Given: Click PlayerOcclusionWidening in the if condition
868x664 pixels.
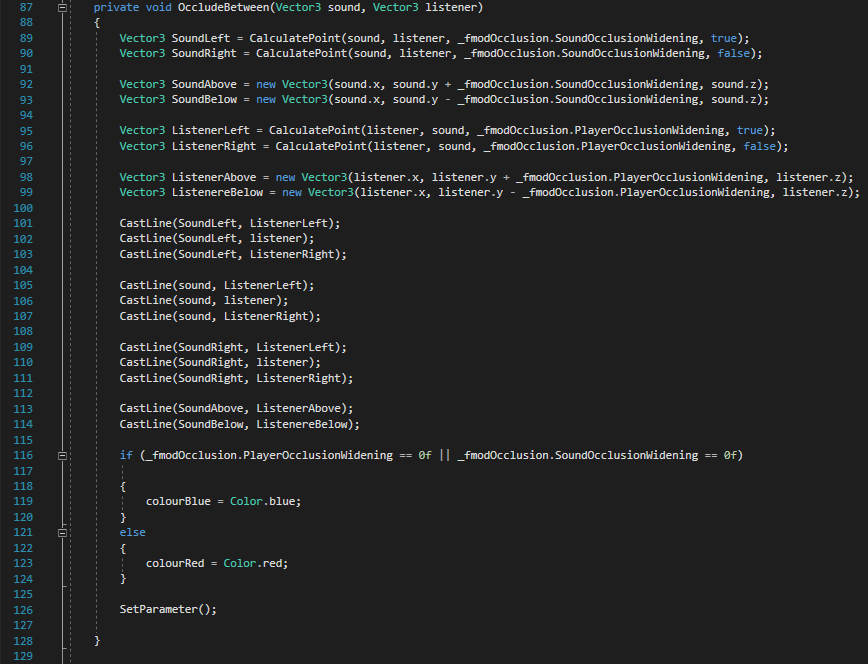Looking at the screenshot, I should (x=318, y=455).
